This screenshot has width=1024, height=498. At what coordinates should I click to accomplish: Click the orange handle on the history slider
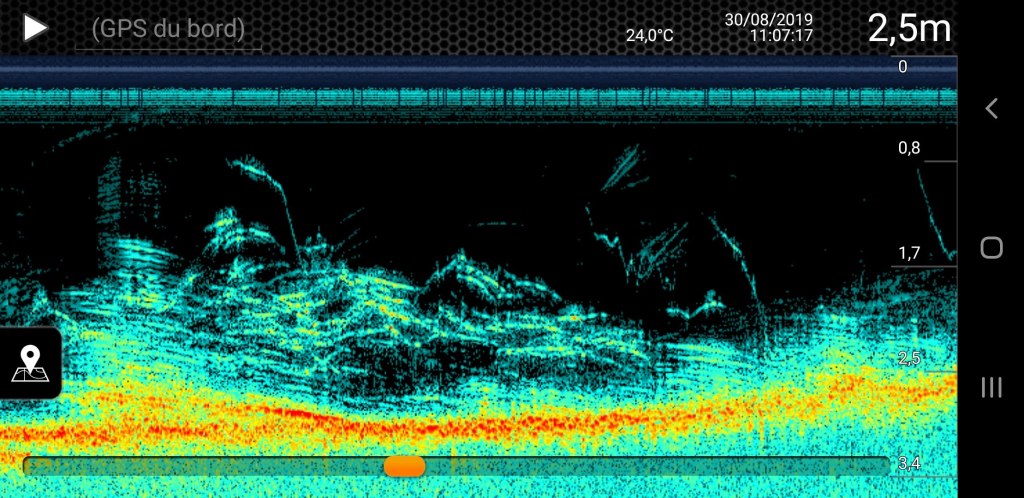point(405,466)
